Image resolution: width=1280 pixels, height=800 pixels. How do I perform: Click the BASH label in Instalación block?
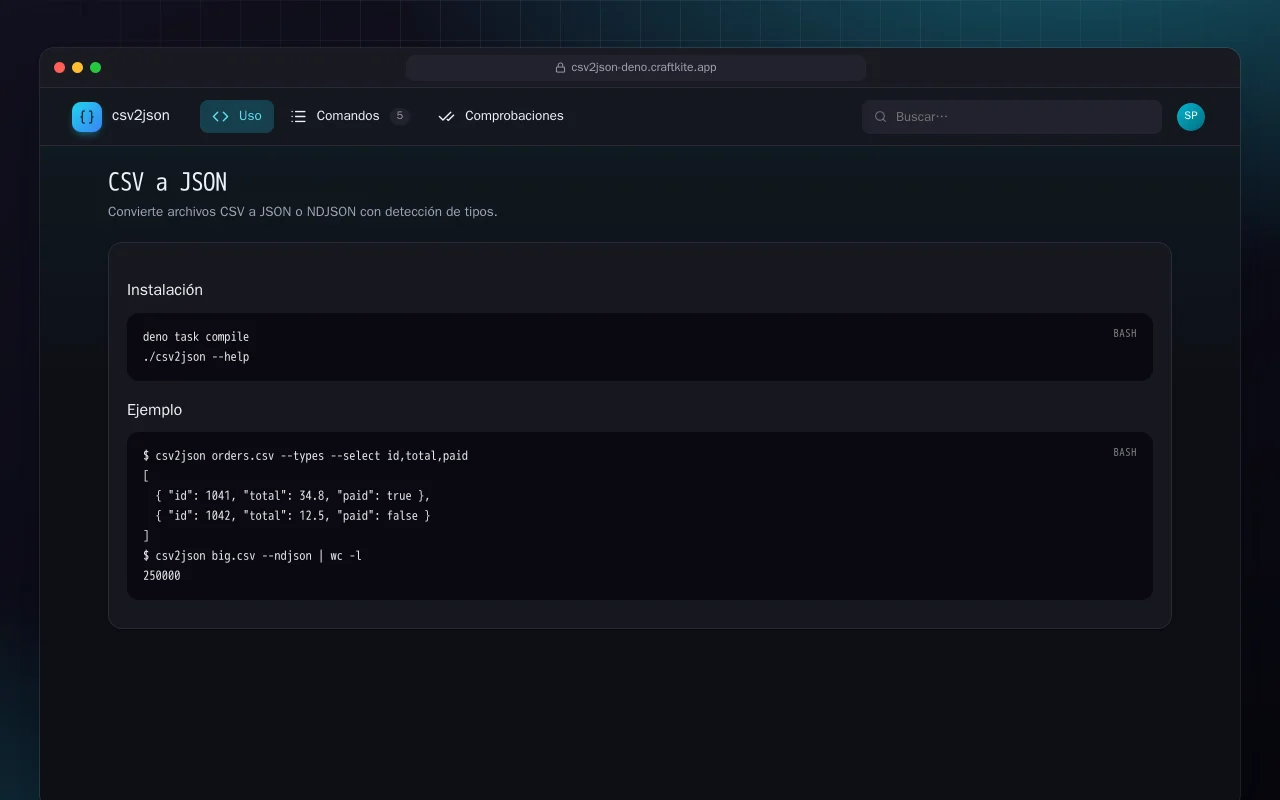pyautogui.click(x=1125, y=333)
